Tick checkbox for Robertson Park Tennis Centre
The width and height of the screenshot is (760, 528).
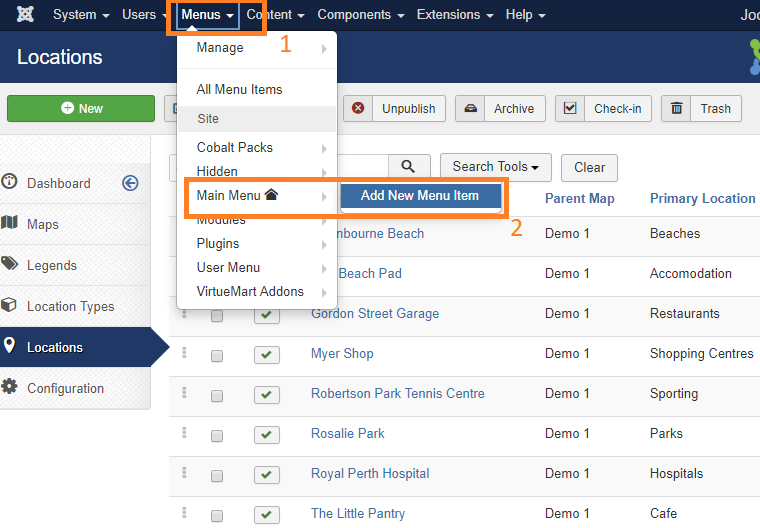pos(217,396)
